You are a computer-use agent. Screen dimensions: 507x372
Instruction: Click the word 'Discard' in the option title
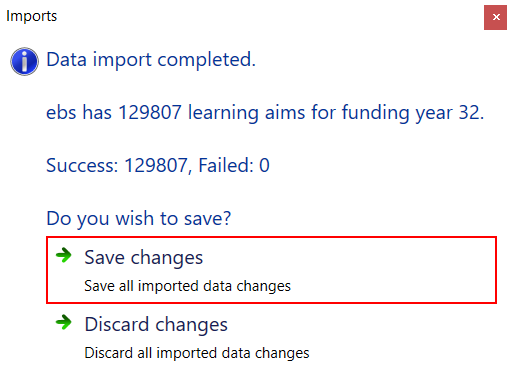[x=117, y=324]
